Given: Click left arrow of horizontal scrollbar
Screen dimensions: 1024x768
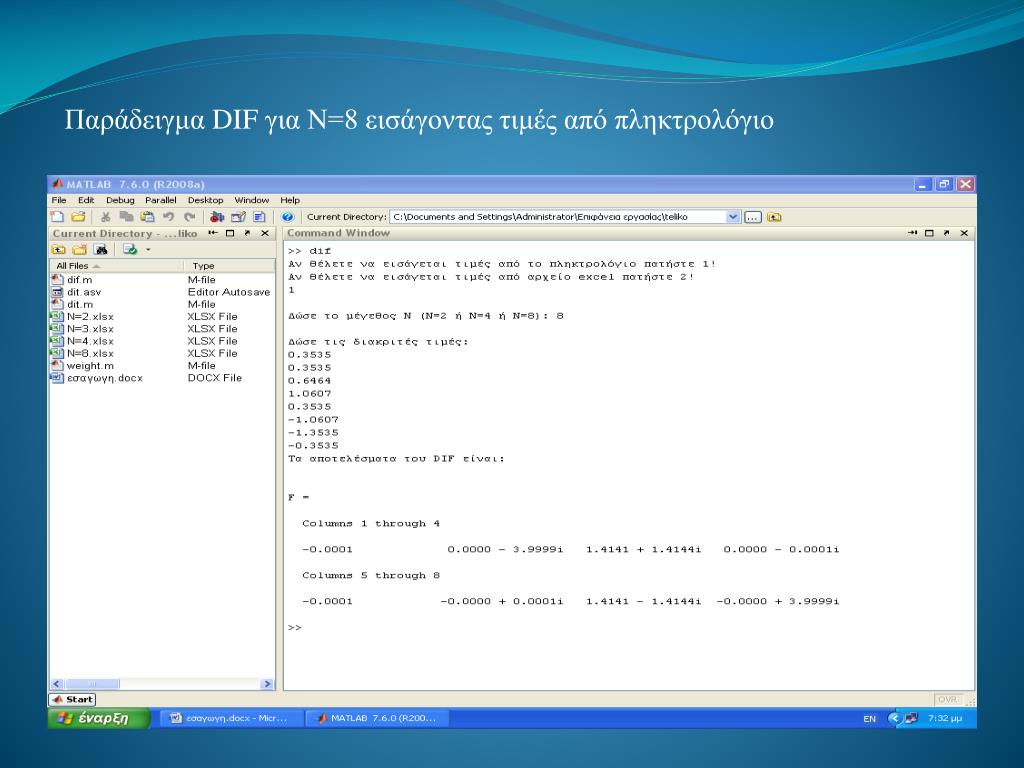Looking at the screenshot, I should point(57,684).
